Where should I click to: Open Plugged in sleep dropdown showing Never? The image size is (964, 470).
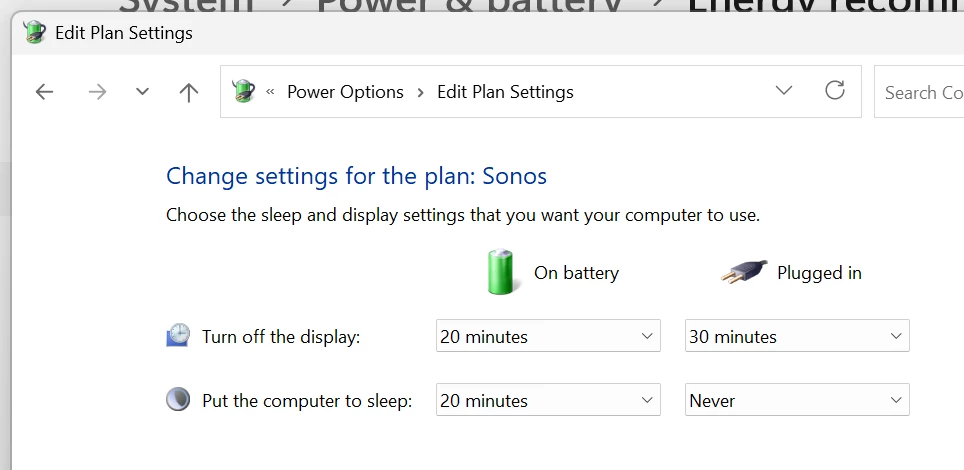pyautogui.click(x=797, y=400)
